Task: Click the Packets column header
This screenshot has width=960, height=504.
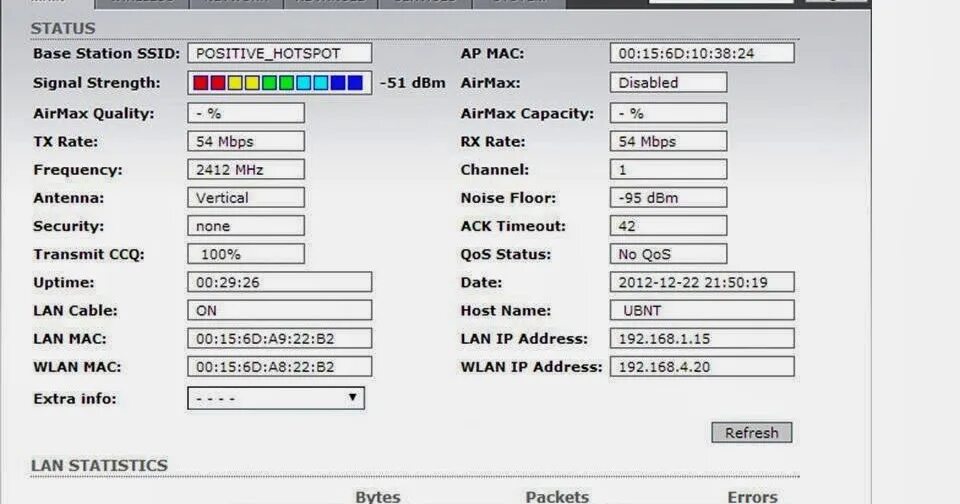Action: (x=557, y=497)
